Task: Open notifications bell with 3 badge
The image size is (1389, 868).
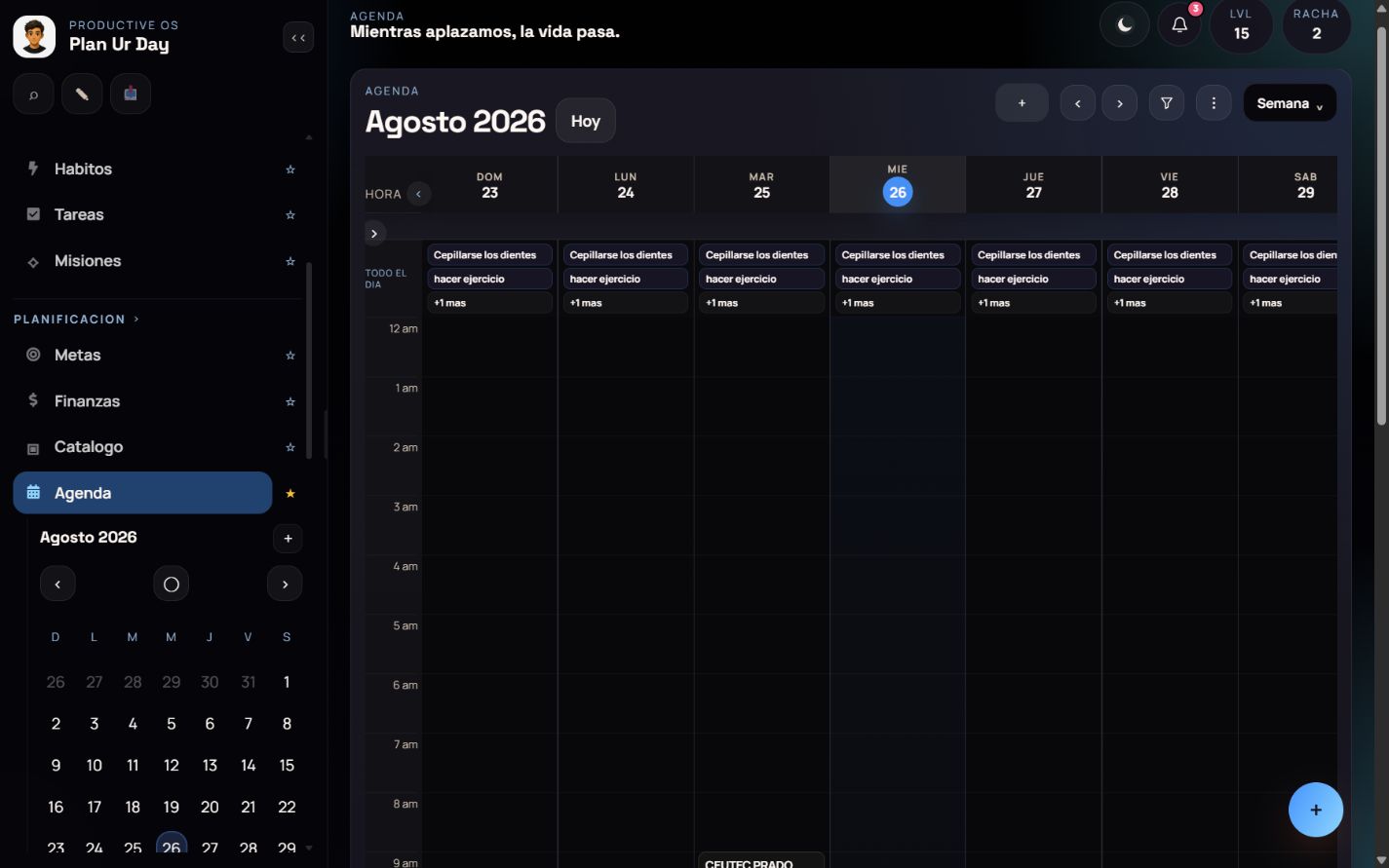Action: 1179,25
